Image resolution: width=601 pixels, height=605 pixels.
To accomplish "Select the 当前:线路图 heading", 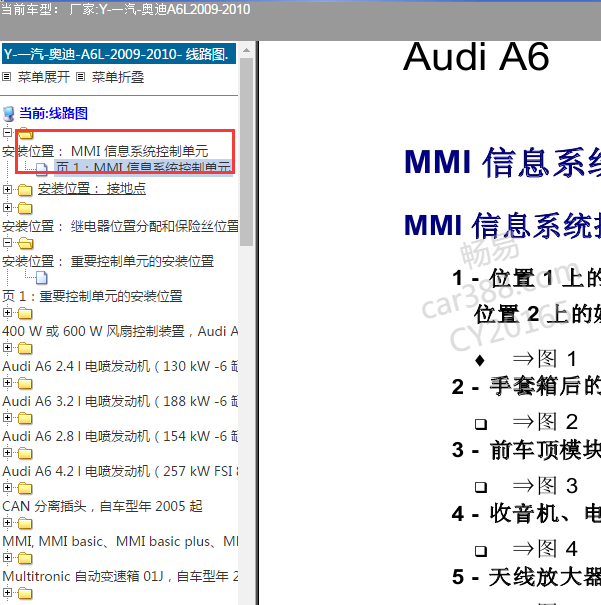I will [x=53, y=113].
